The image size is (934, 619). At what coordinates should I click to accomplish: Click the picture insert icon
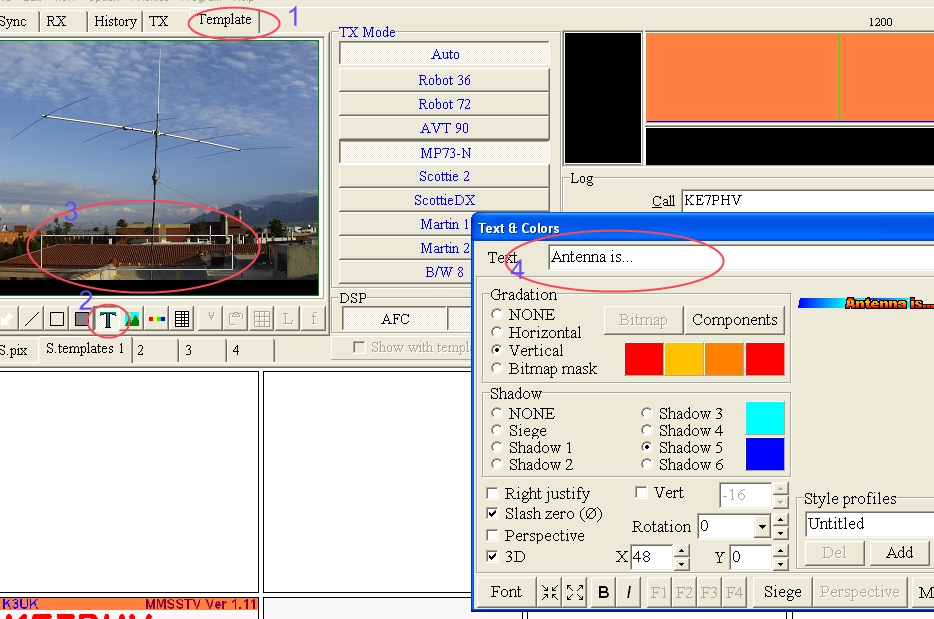coord(132,319)
